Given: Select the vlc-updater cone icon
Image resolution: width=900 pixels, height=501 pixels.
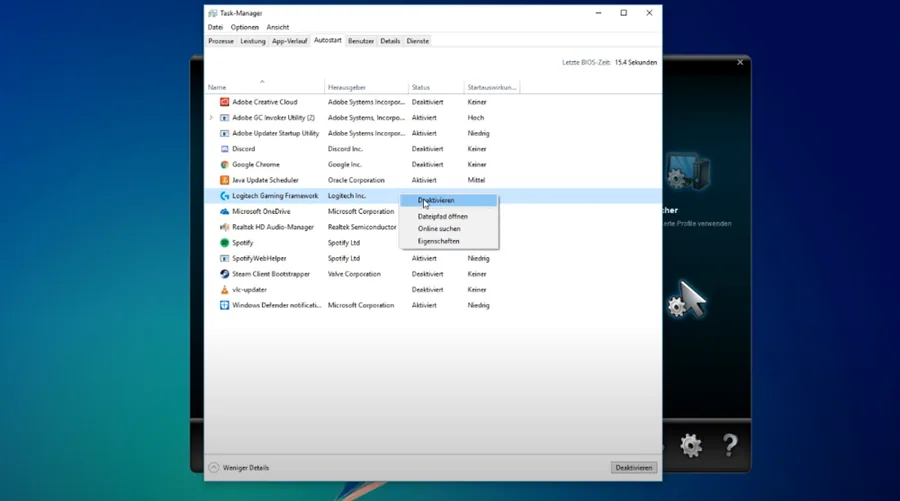Looking at the screenshot, I should point(224,290).
